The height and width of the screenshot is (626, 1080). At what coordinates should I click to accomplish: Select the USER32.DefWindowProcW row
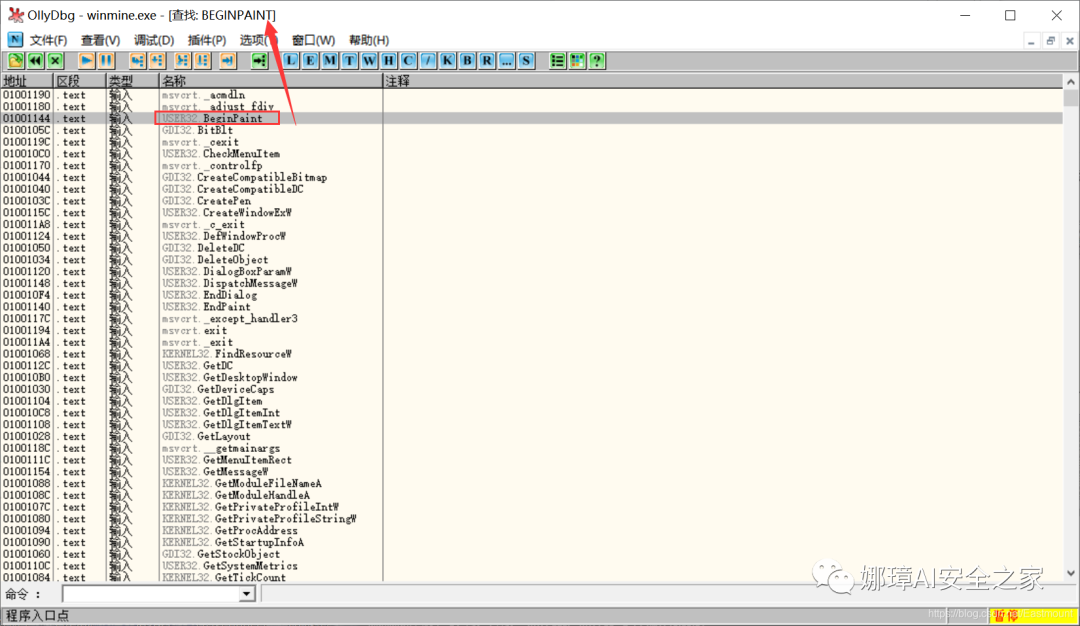click(x=532, y=236)
